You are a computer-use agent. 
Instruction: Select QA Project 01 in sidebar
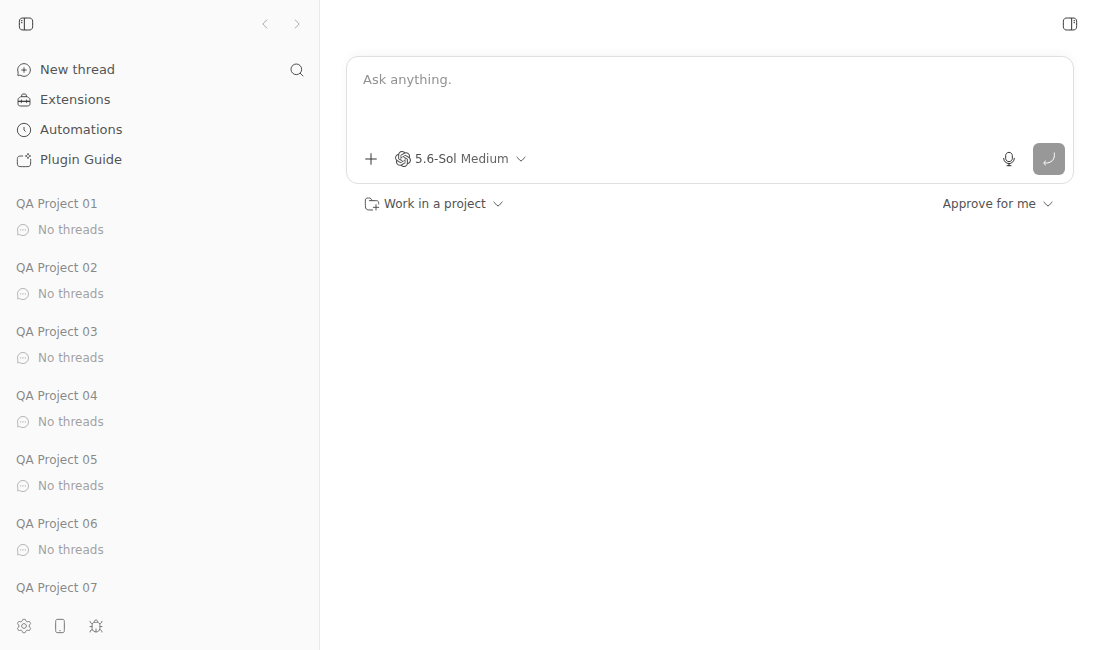[x=57, y=203]
